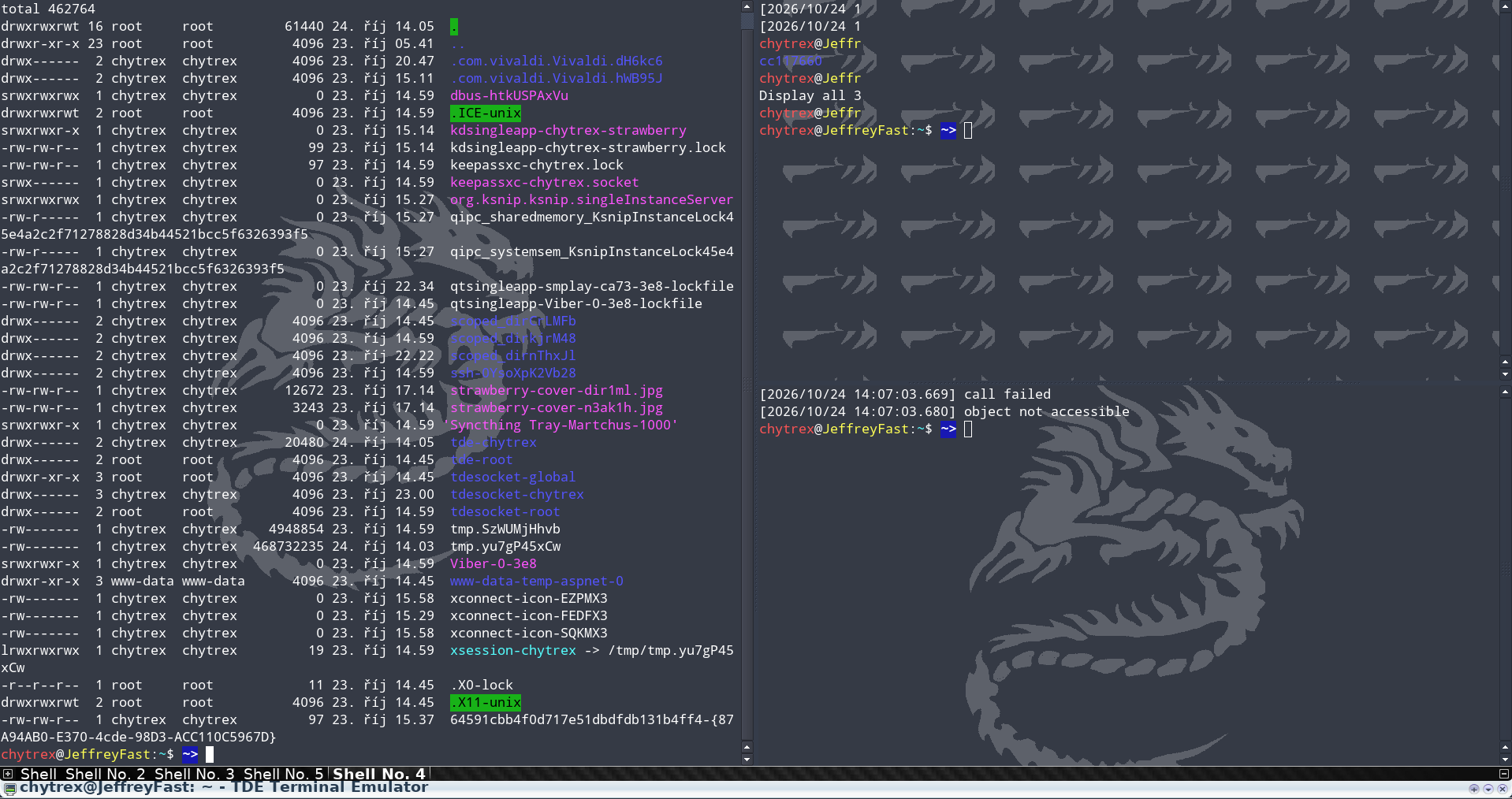Click the '.X0-lock' file name

point(482,685)
